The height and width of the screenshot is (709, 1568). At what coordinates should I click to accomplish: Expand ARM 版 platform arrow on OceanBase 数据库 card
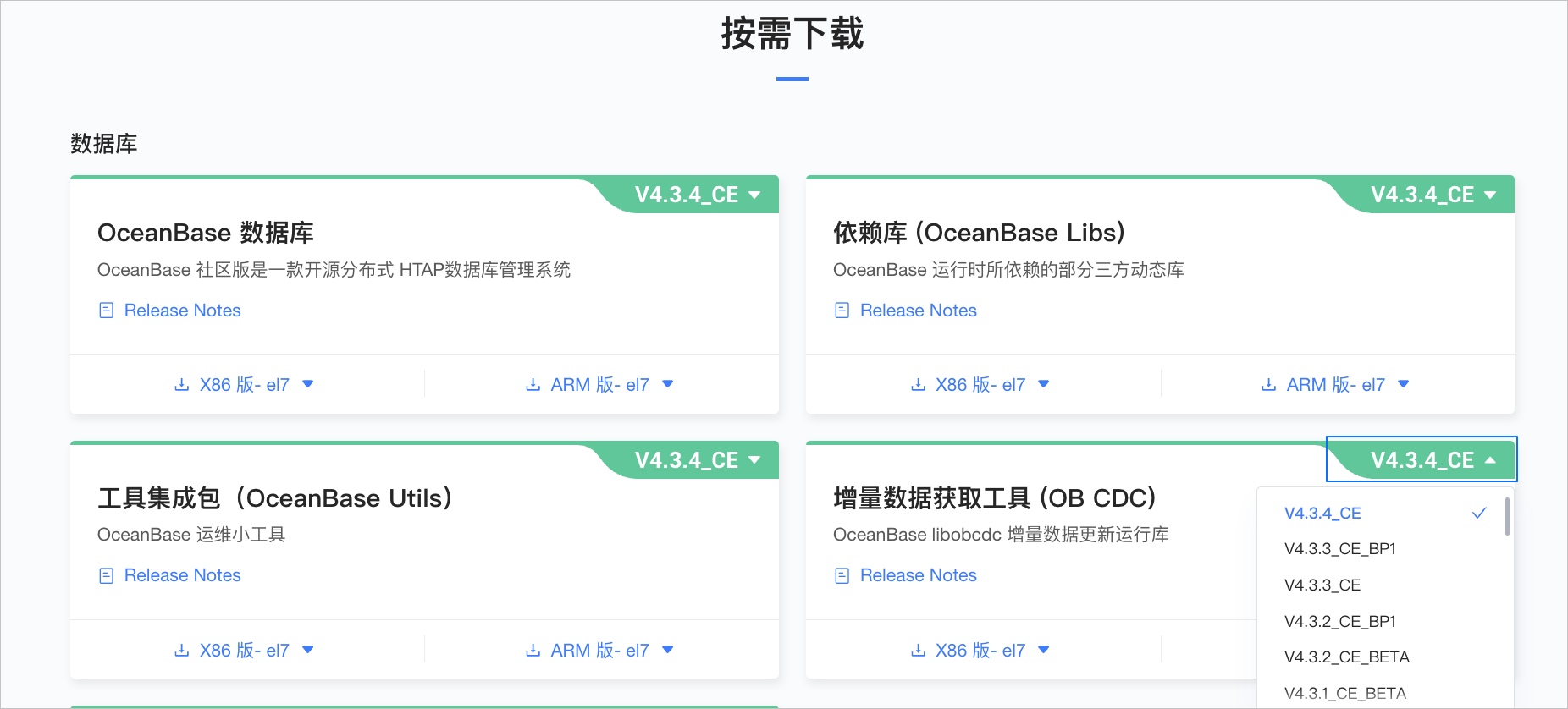click(668, 384)
